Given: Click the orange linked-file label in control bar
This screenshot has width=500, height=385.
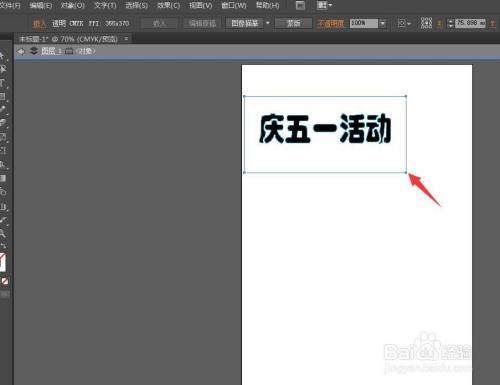Looking at the screenshot, I should pos(39,23).
